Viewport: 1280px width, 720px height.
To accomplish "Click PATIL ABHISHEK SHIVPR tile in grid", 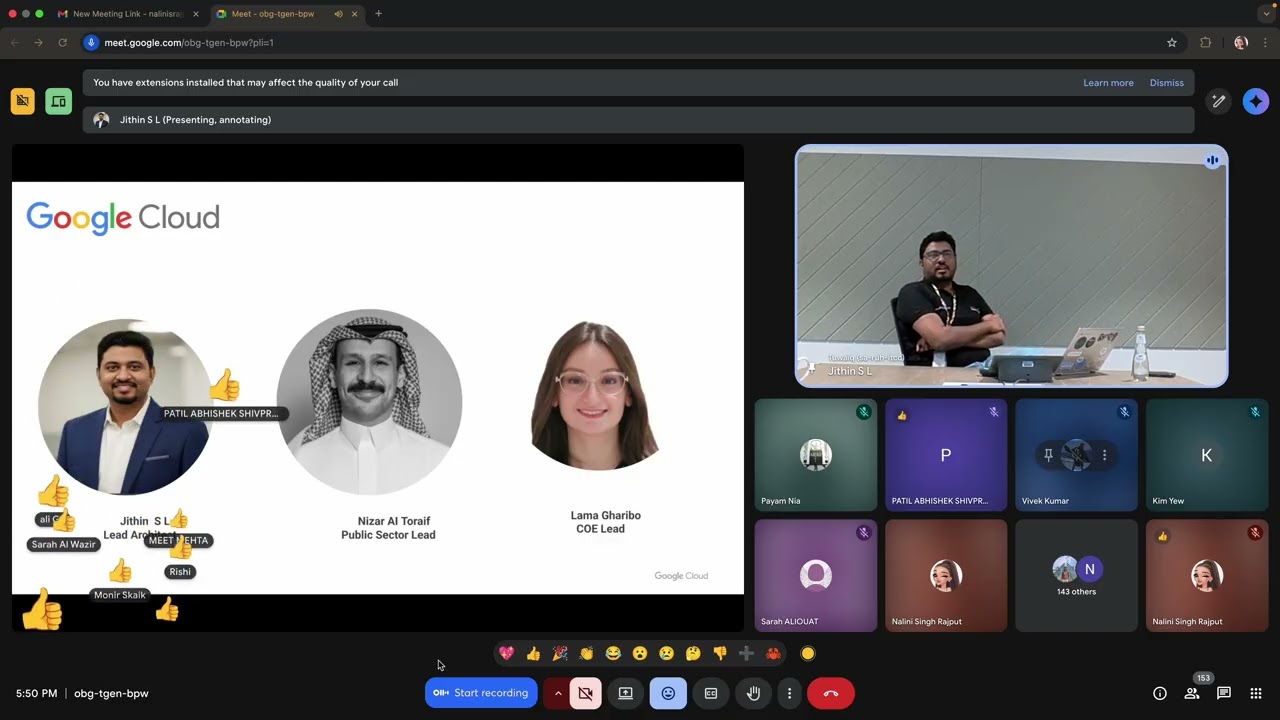I will point(946,455).
